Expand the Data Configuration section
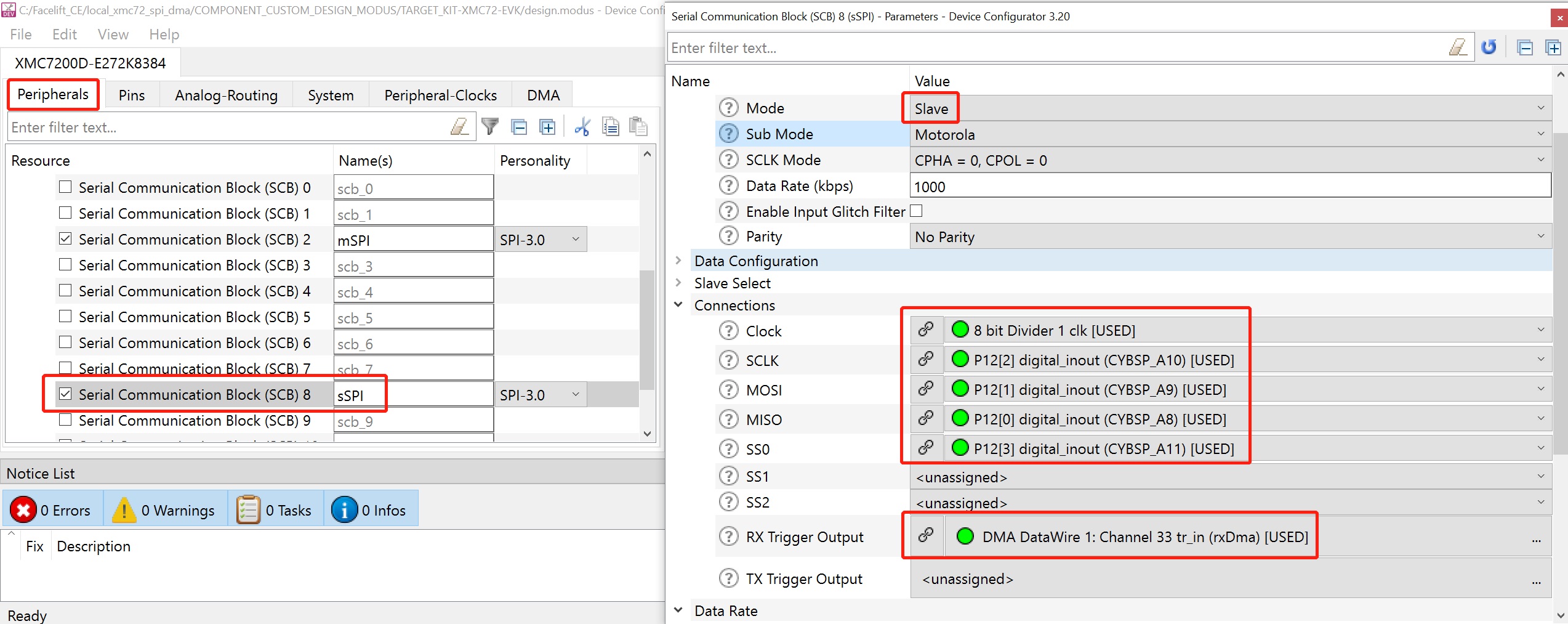This screenshot has height=624, width=1568. (678, 261)
